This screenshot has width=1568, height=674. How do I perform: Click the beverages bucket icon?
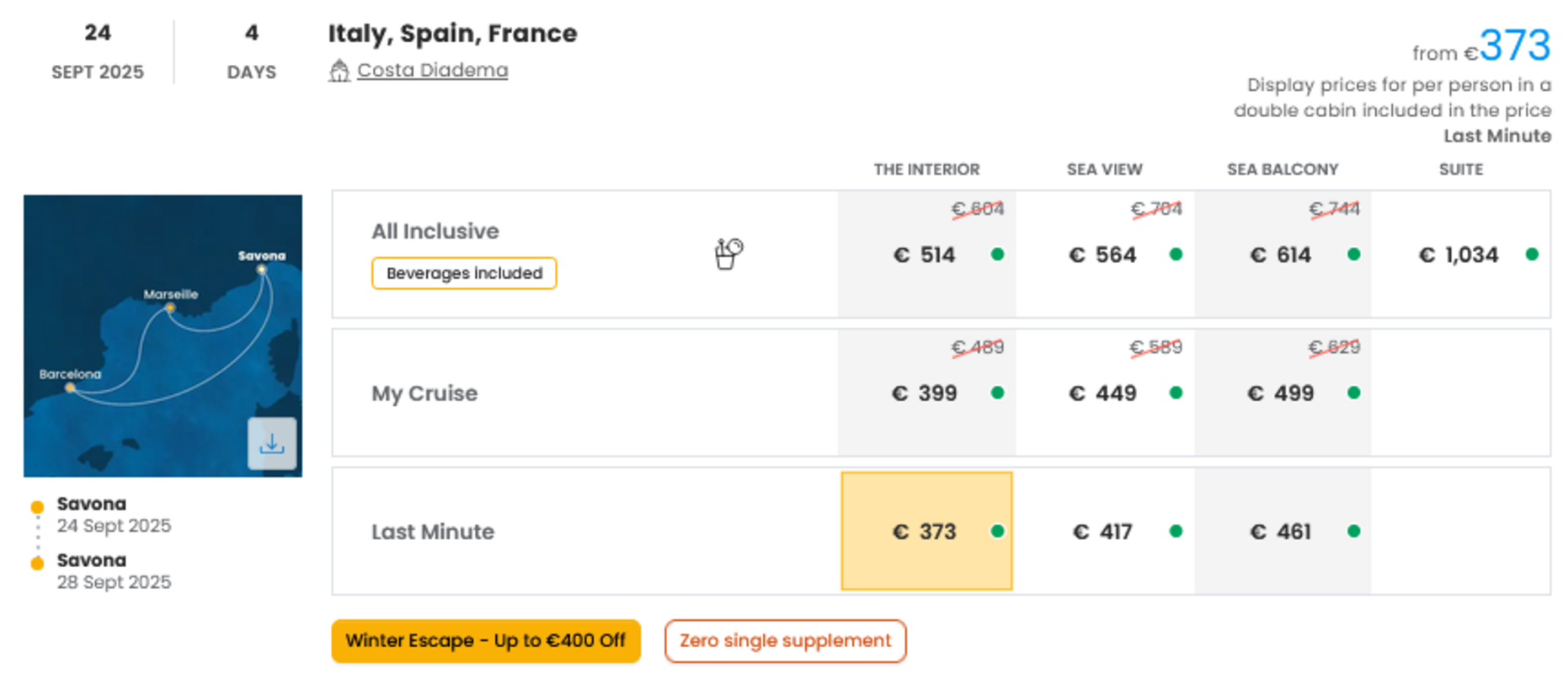click(x=728, y=254)
